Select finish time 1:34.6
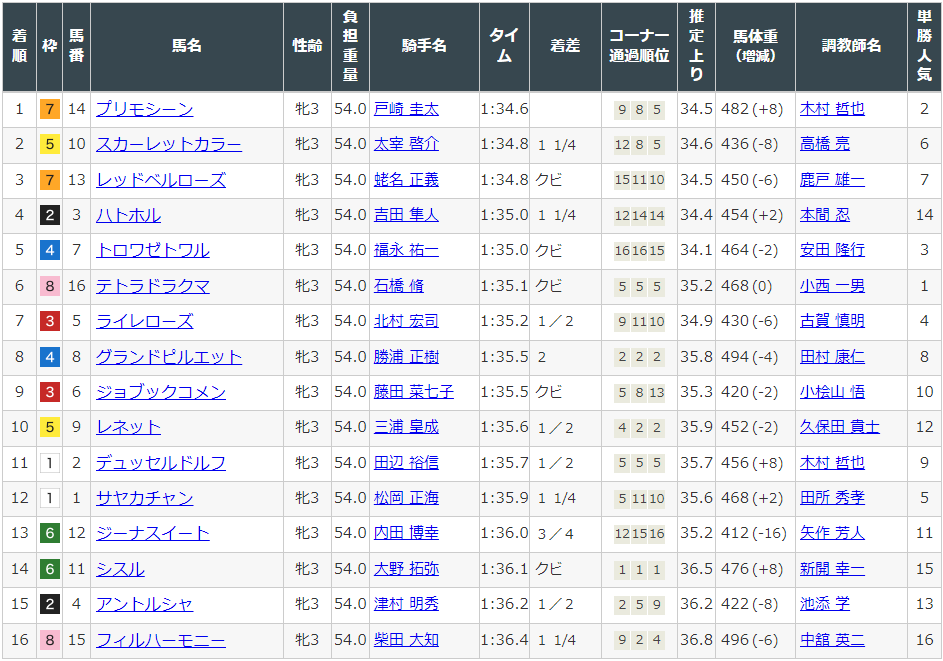943x661 pixels. point(505,109)
